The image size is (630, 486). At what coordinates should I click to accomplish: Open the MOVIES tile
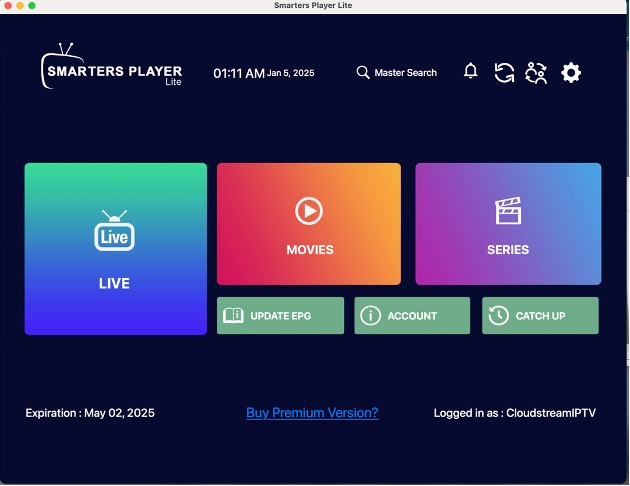[x=309, y=224]
